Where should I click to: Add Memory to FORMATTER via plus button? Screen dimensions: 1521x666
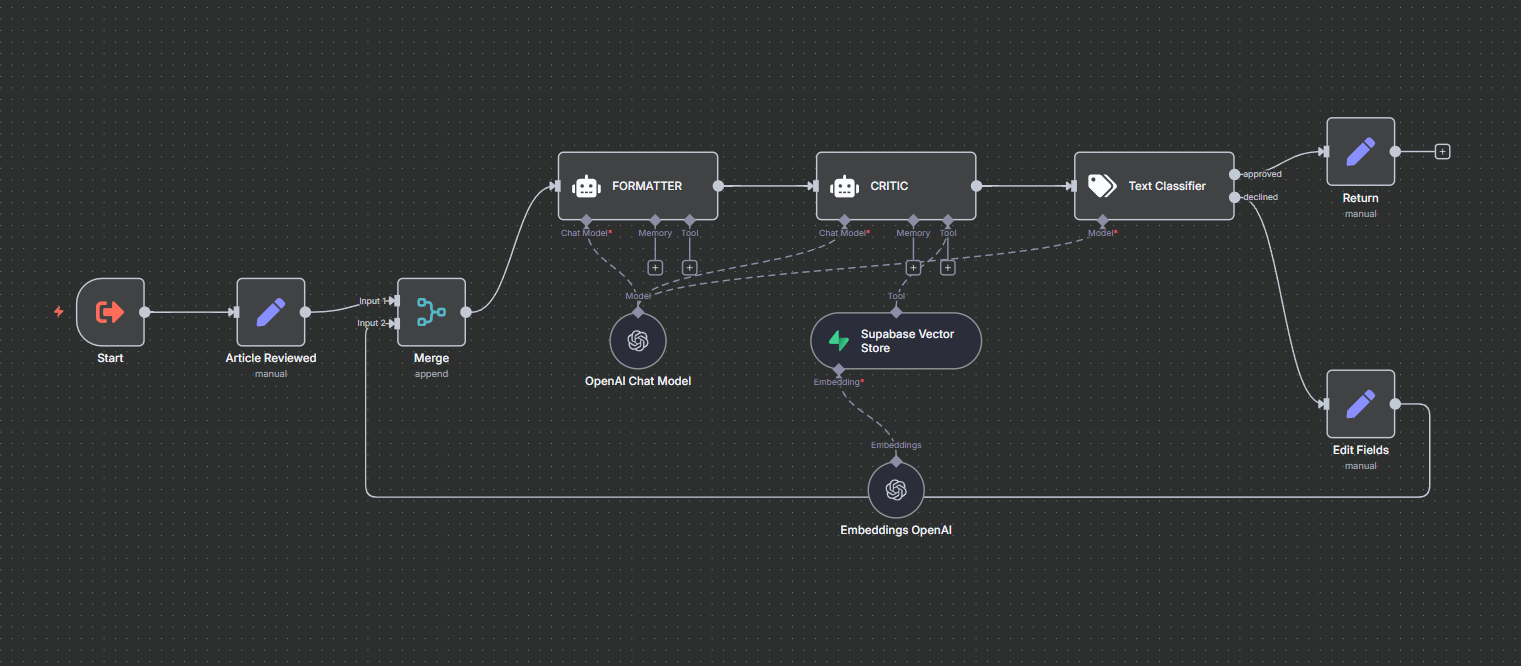tap(655, 267)
